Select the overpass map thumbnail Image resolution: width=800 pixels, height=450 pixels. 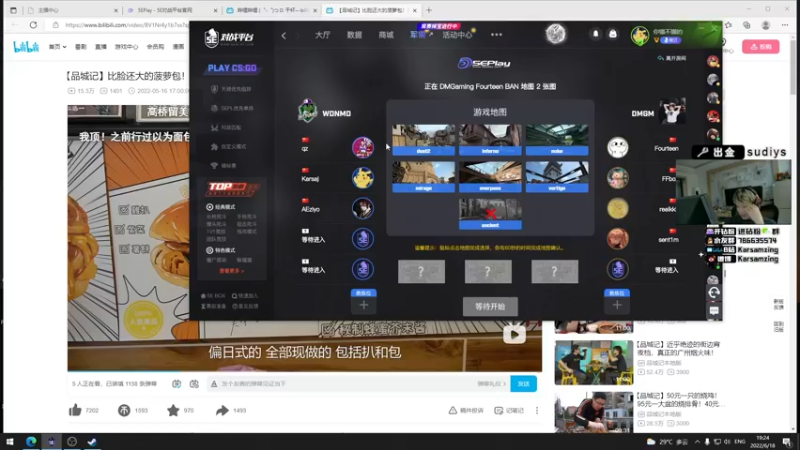click(490, 177)
